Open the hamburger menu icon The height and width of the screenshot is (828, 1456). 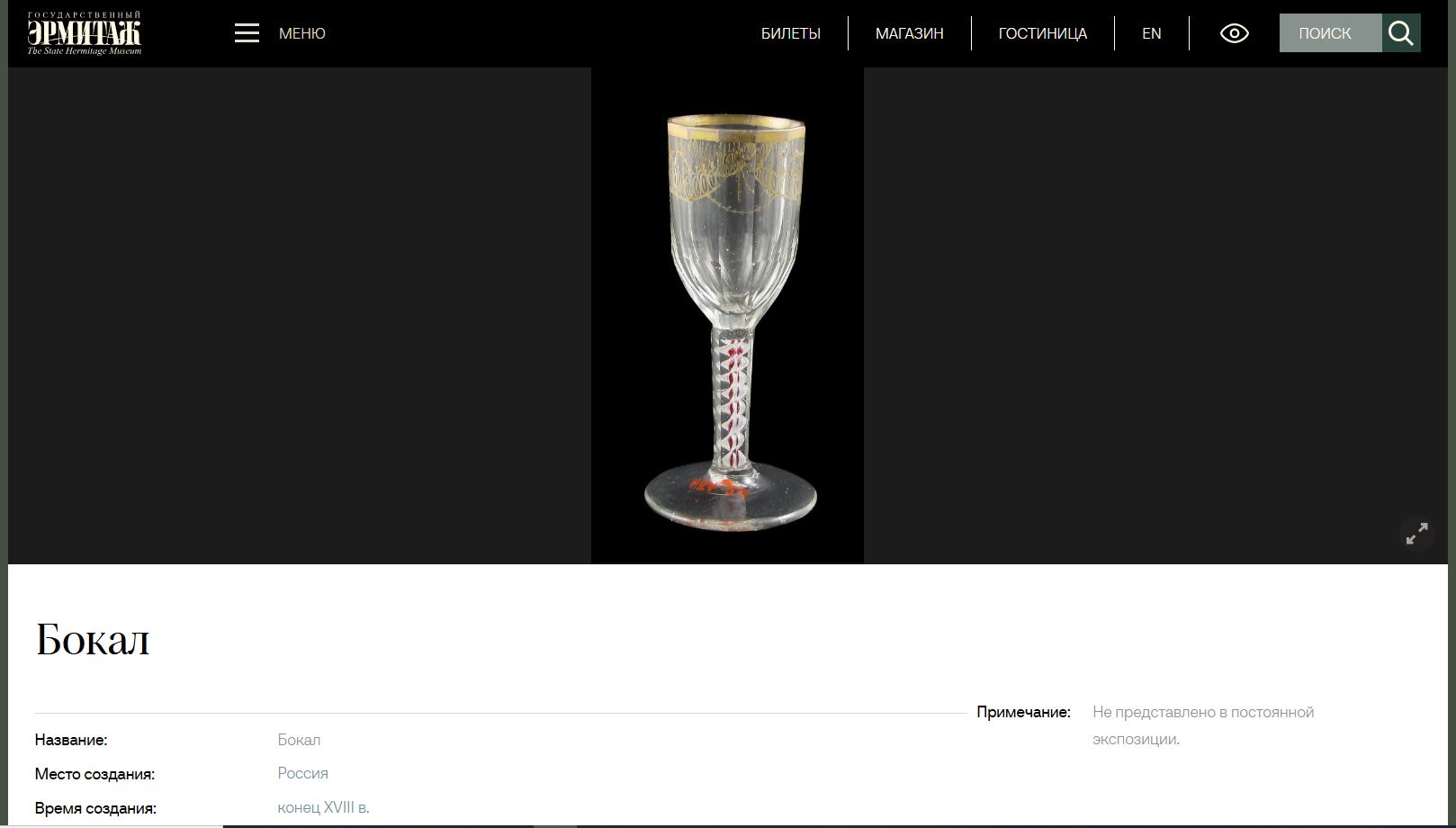(x=247, y=33)
